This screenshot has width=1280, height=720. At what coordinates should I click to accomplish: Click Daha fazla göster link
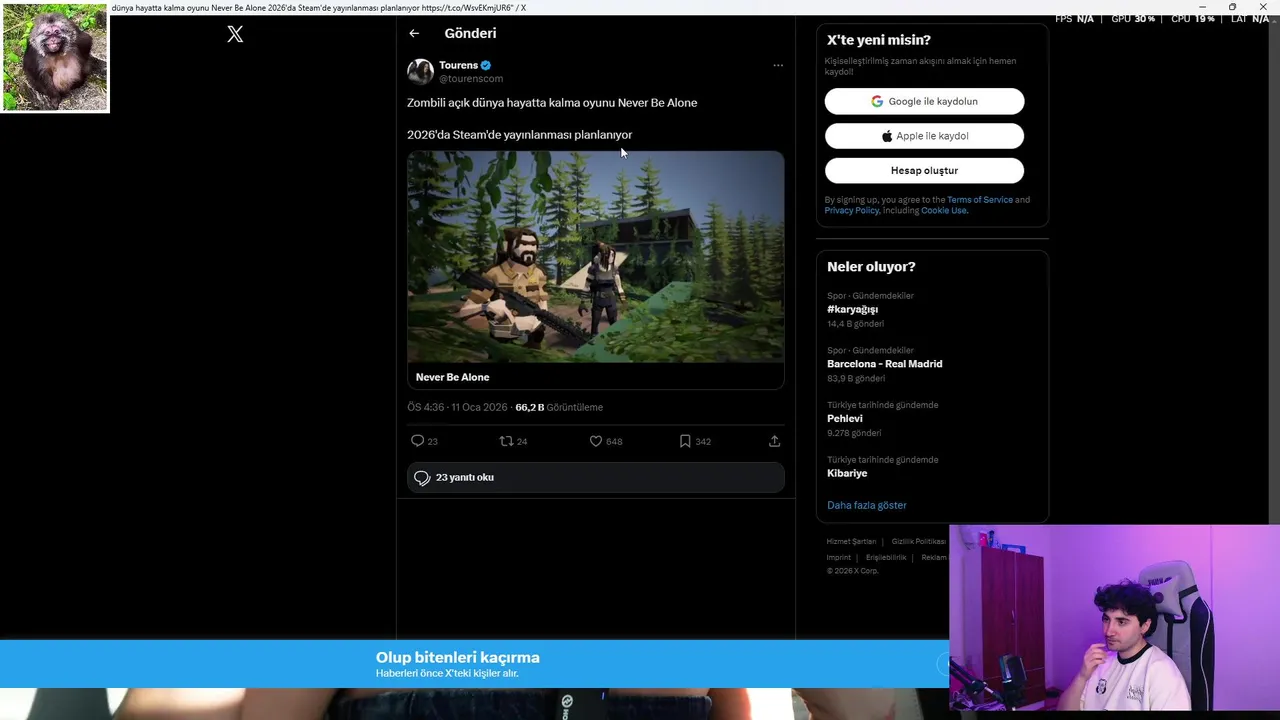(867, 505)
